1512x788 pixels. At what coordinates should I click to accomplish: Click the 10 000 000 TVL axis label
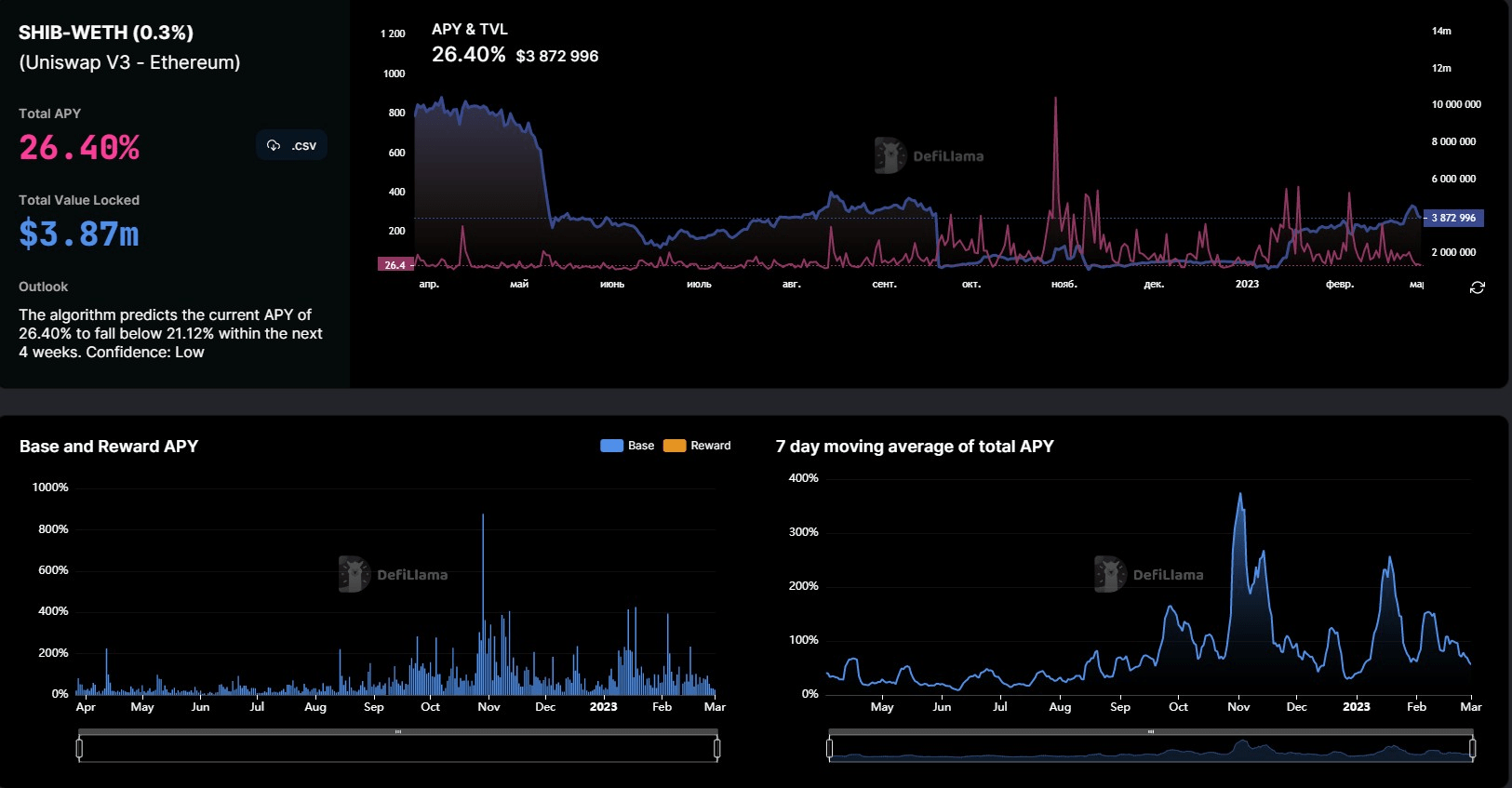1456,104
